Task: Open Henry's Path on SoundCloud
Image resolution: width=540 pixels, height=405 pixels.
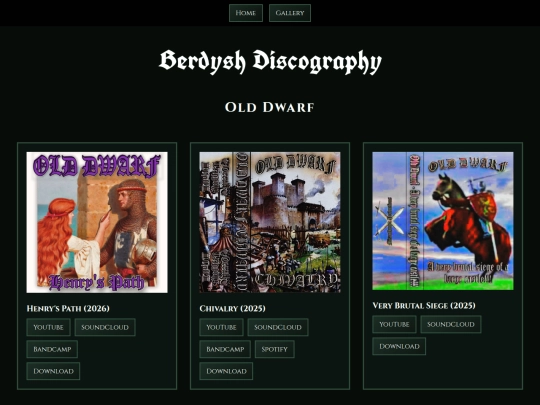Action: pyautogui.click(x=105, y=327)
